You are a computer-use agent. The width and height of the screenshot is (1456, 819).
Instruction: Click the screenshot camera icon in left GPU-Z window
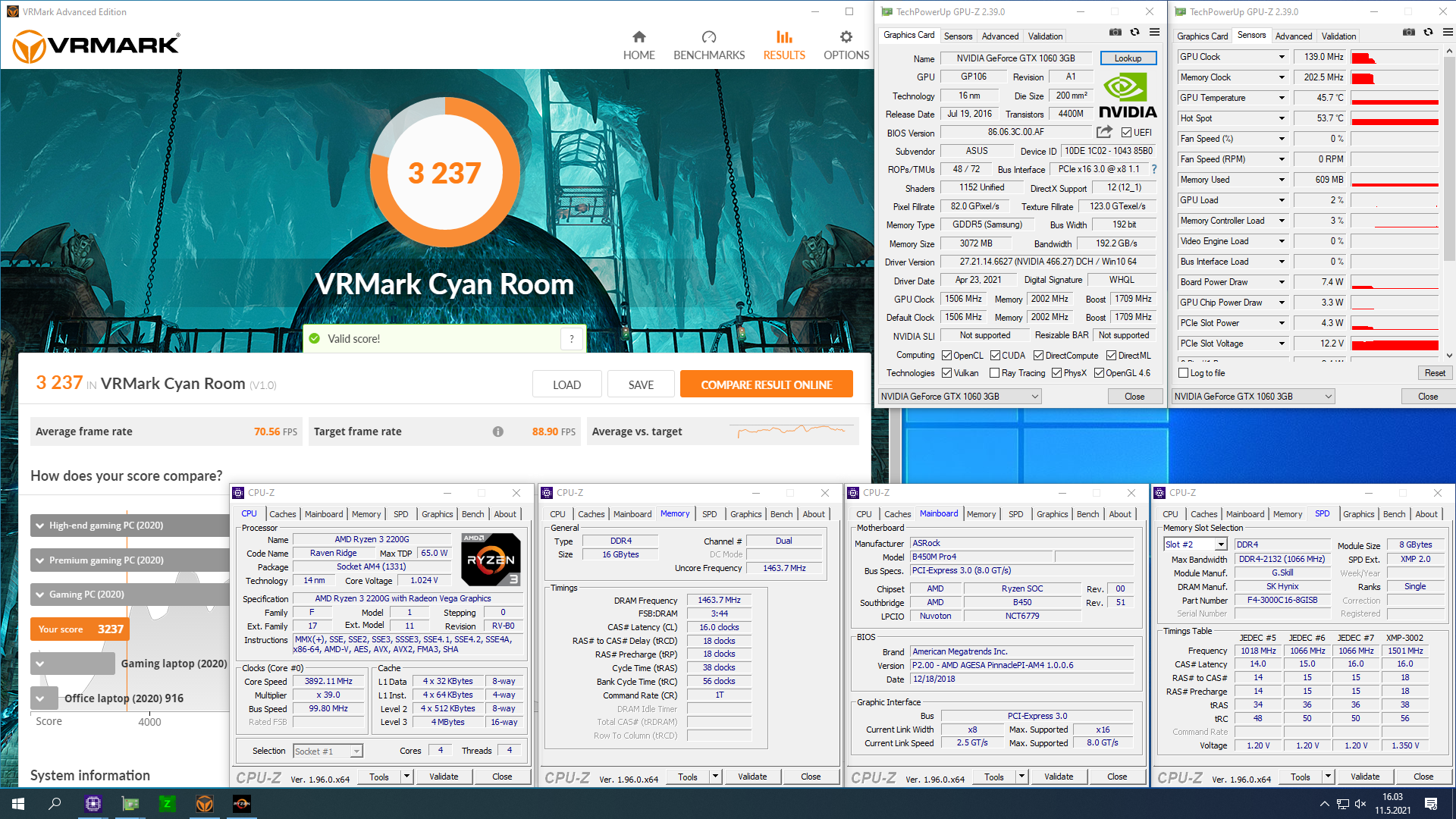point(1115,33)
